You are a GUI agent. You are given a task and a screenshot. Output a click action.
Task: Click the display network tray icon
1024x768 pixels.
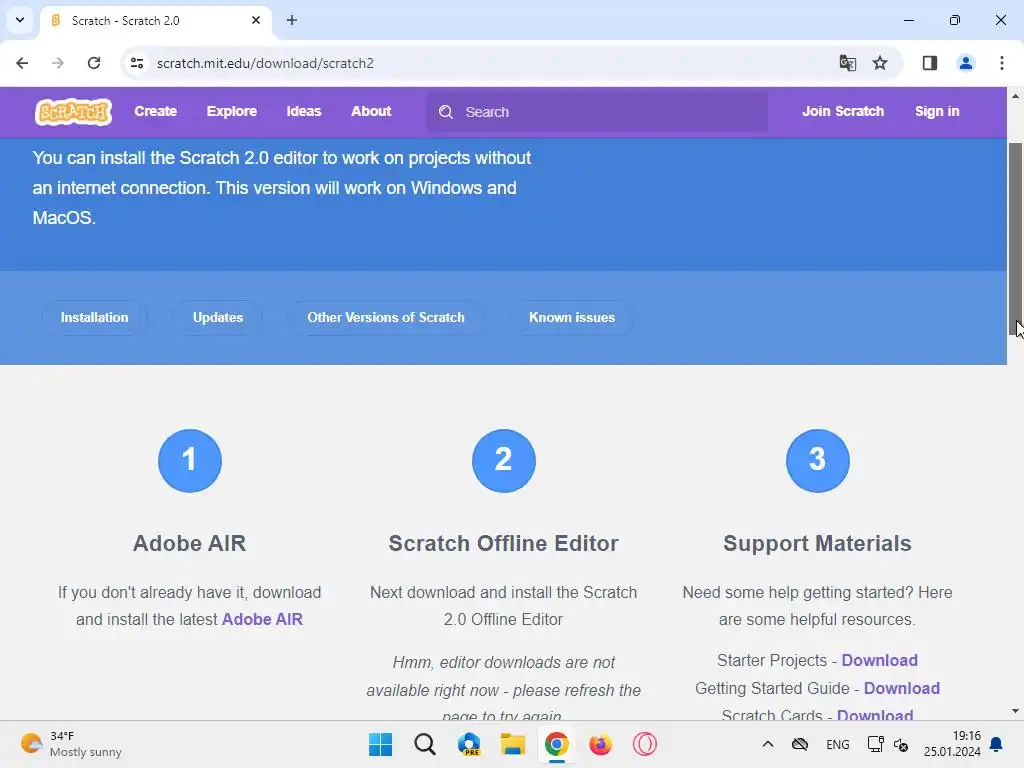point(875,744)
